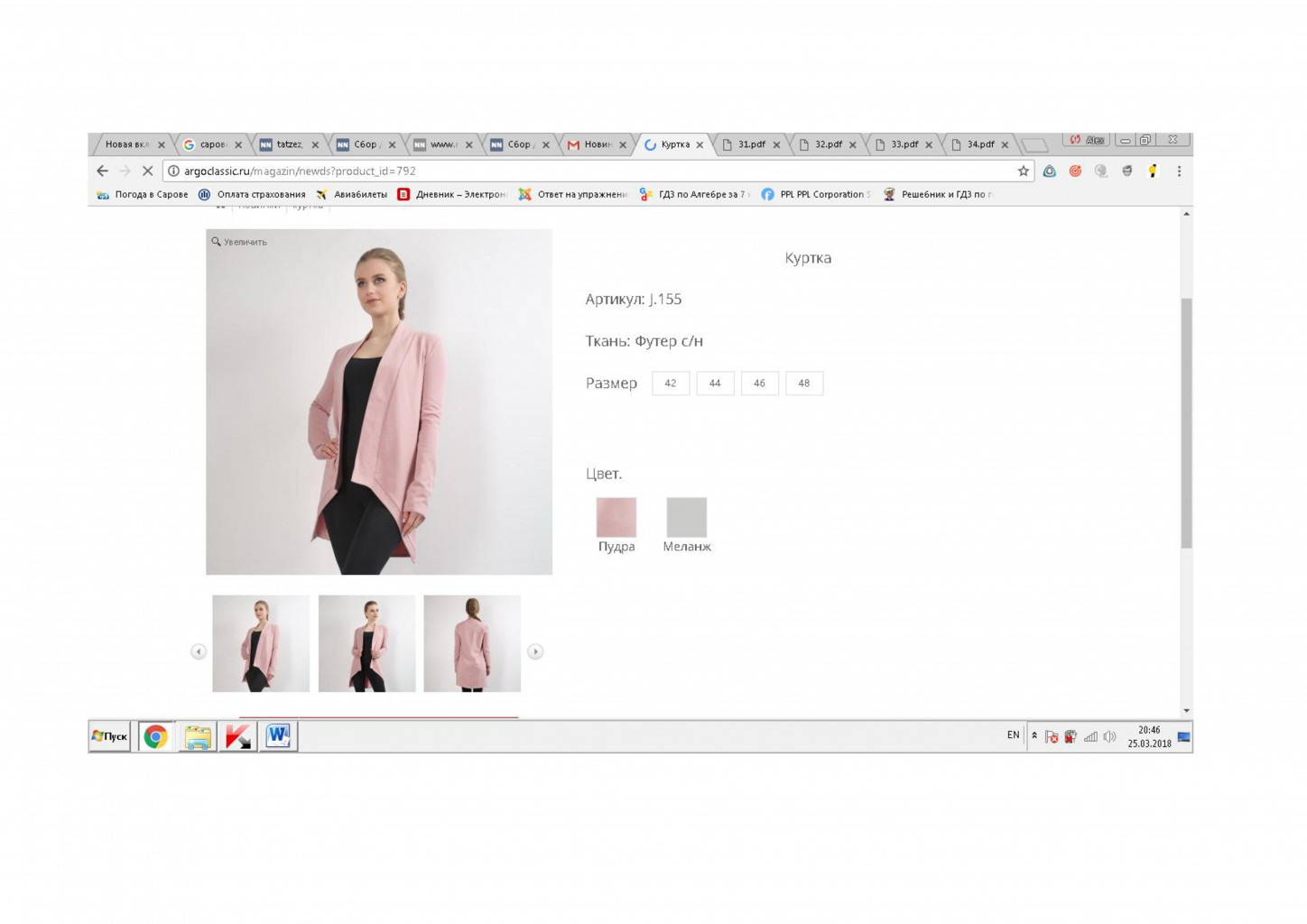Click the main product photo

(x=379, y=402)
